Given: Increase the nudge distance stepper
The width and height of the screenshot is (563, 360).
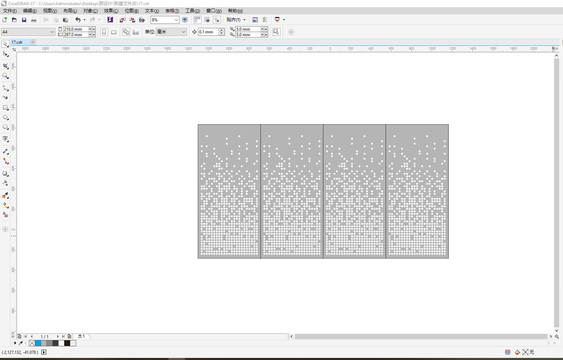Looking at the screenshot, I should coord(222,30).
